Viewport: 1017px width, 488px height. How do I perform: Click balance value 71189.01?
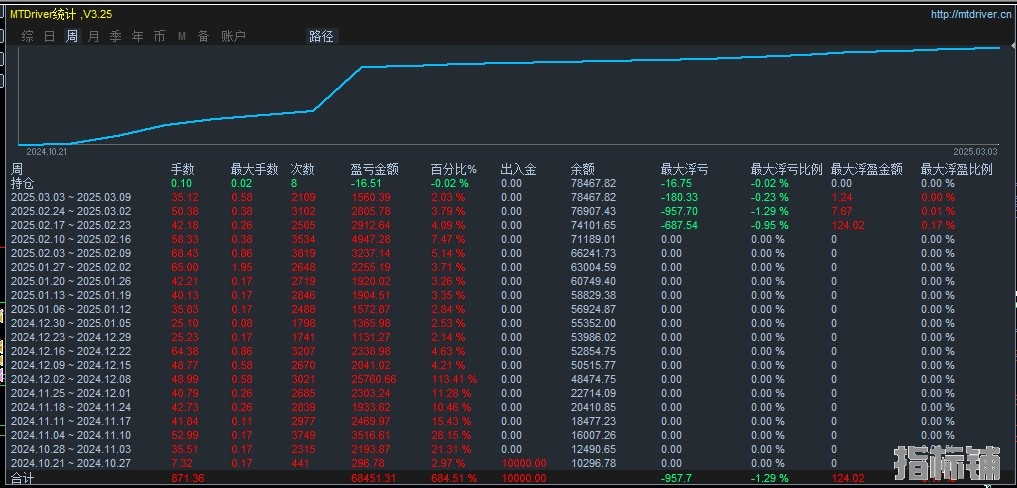tap(593, 239)
